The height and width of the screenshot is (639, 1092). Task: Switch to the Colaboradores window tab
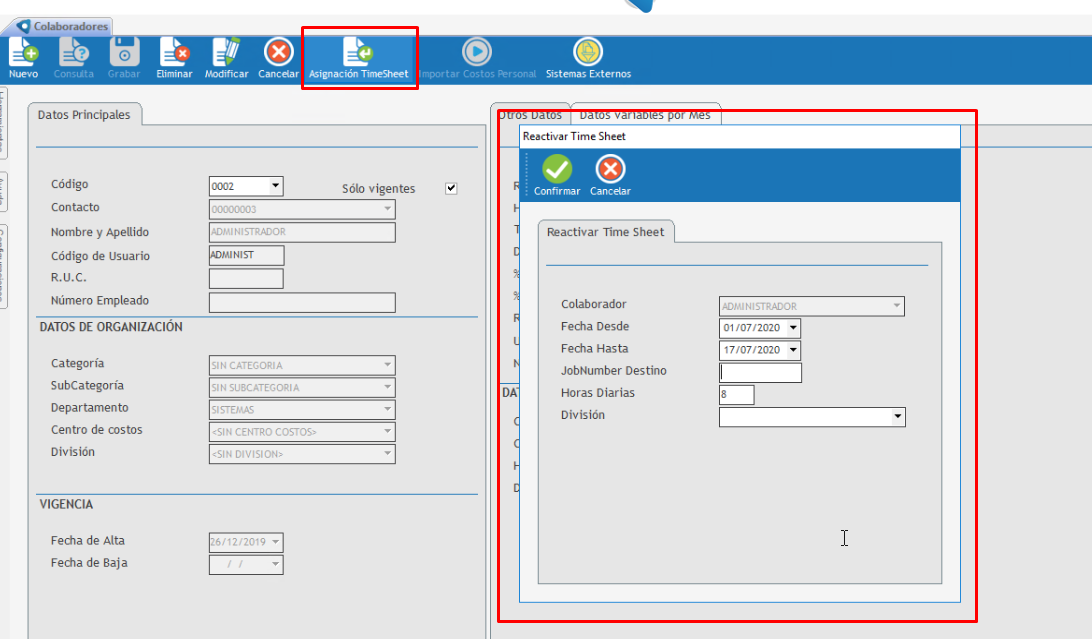click(63, 26)
